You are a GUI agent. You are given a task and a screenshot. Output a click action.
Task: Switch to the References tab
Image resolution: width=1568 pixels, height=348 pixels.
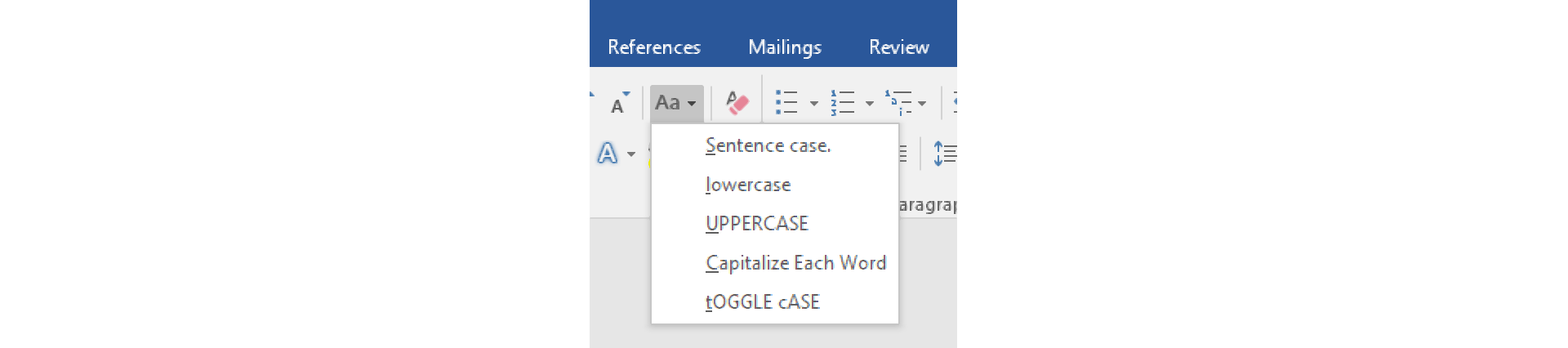(654, 47)
